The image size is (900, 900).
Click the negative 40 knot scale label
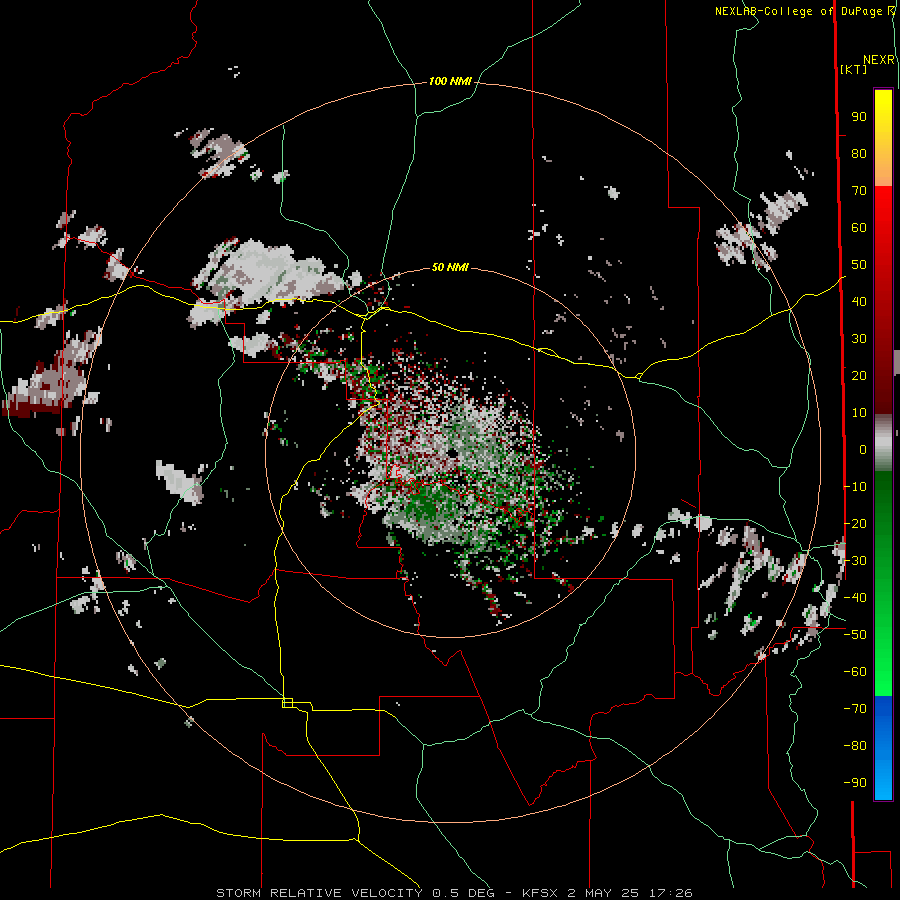point(855,598)
